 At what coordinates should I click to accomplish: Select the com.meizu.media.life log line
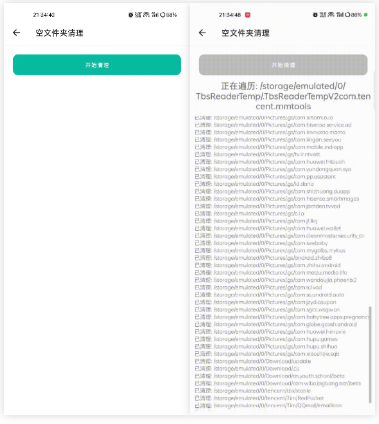click(271, 273)
